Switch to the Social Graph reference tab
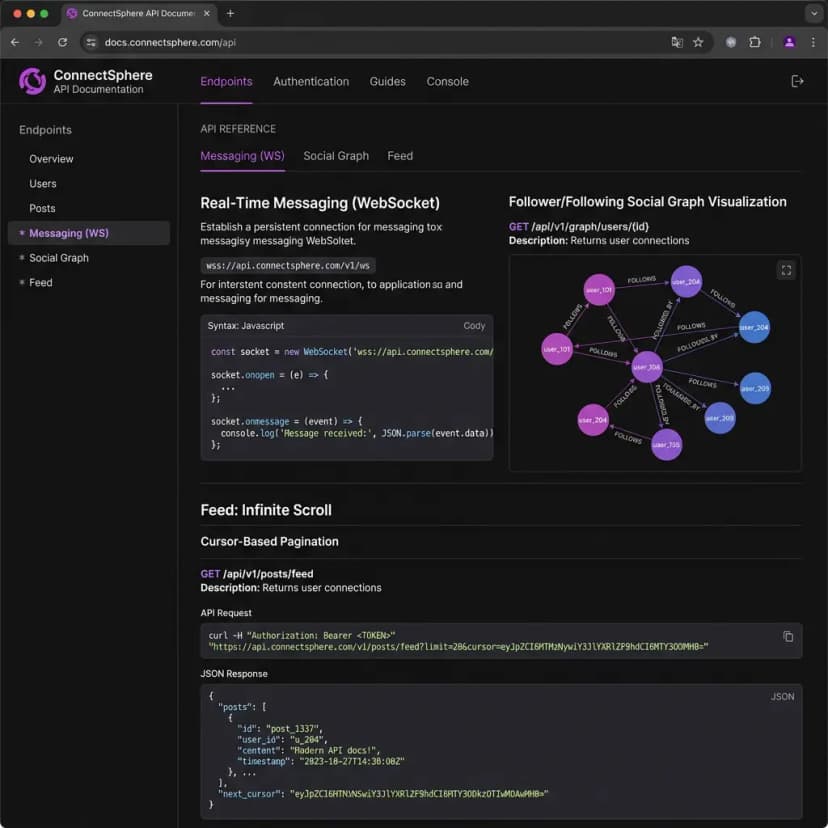 [336, 156]
